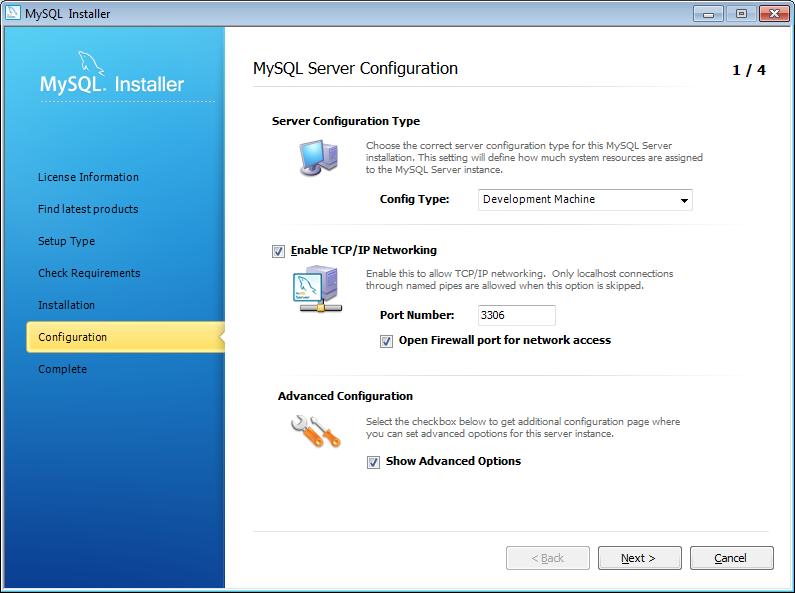
Task: Click the 1 / 4 page indicator
Action: click(x=749, y=70)
